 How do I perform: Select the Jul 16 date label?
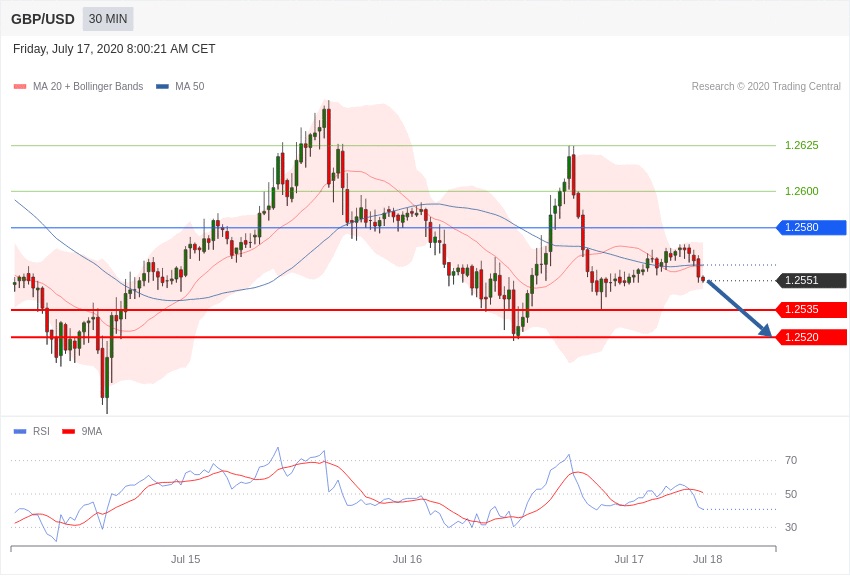point(407,559)
